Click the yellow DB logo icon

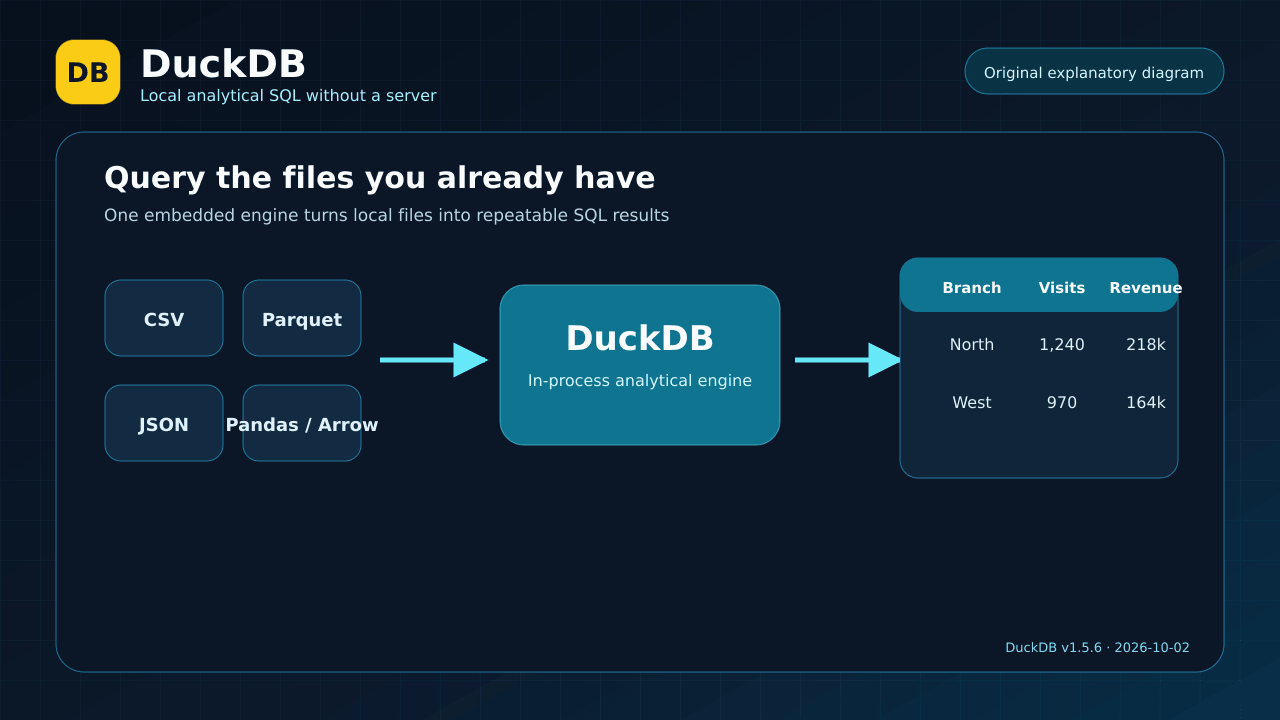coord(88,72)
